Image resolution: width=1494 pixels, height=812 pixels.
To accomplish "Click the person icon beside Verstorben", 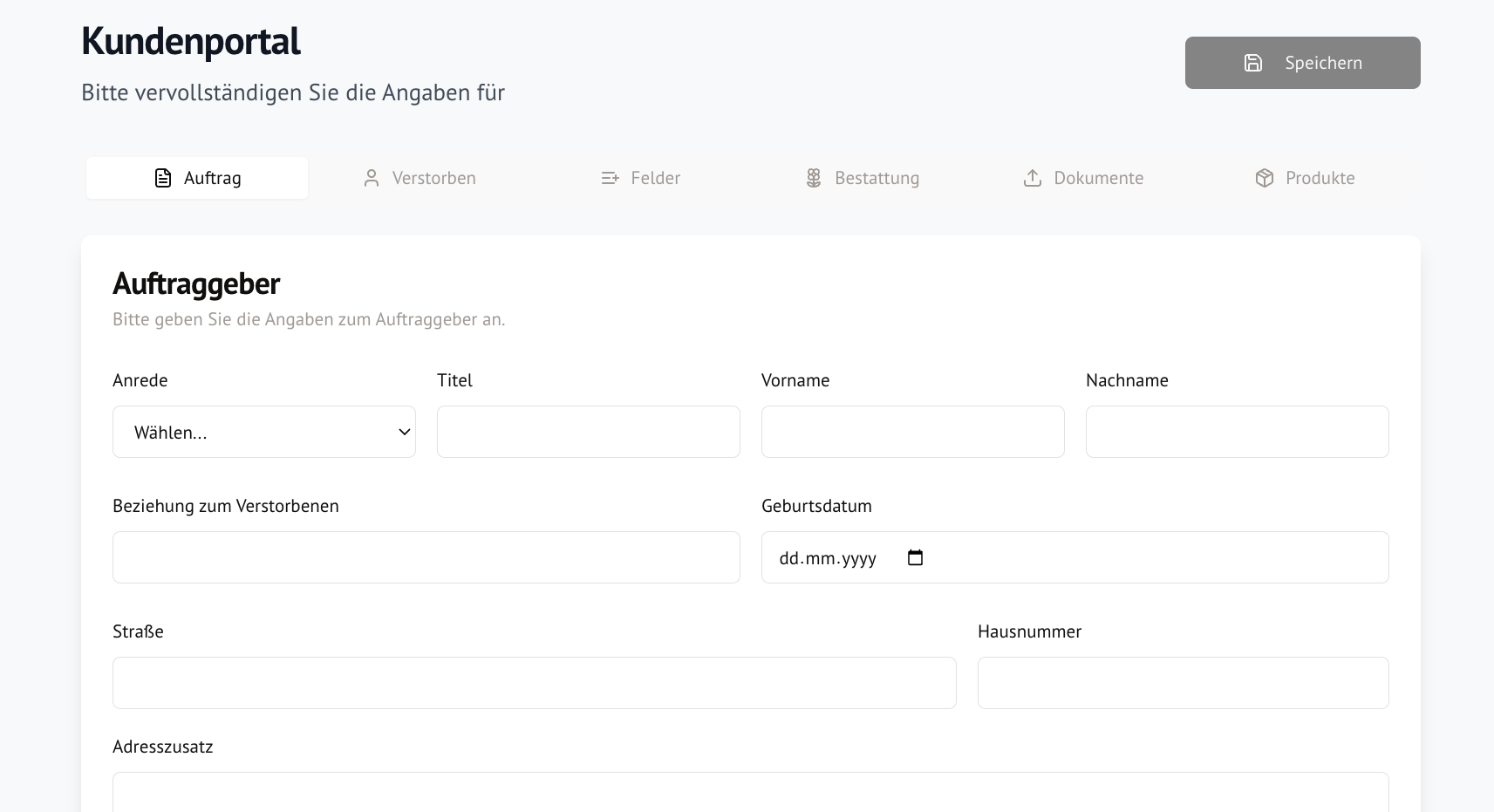I will click(372, 178).
